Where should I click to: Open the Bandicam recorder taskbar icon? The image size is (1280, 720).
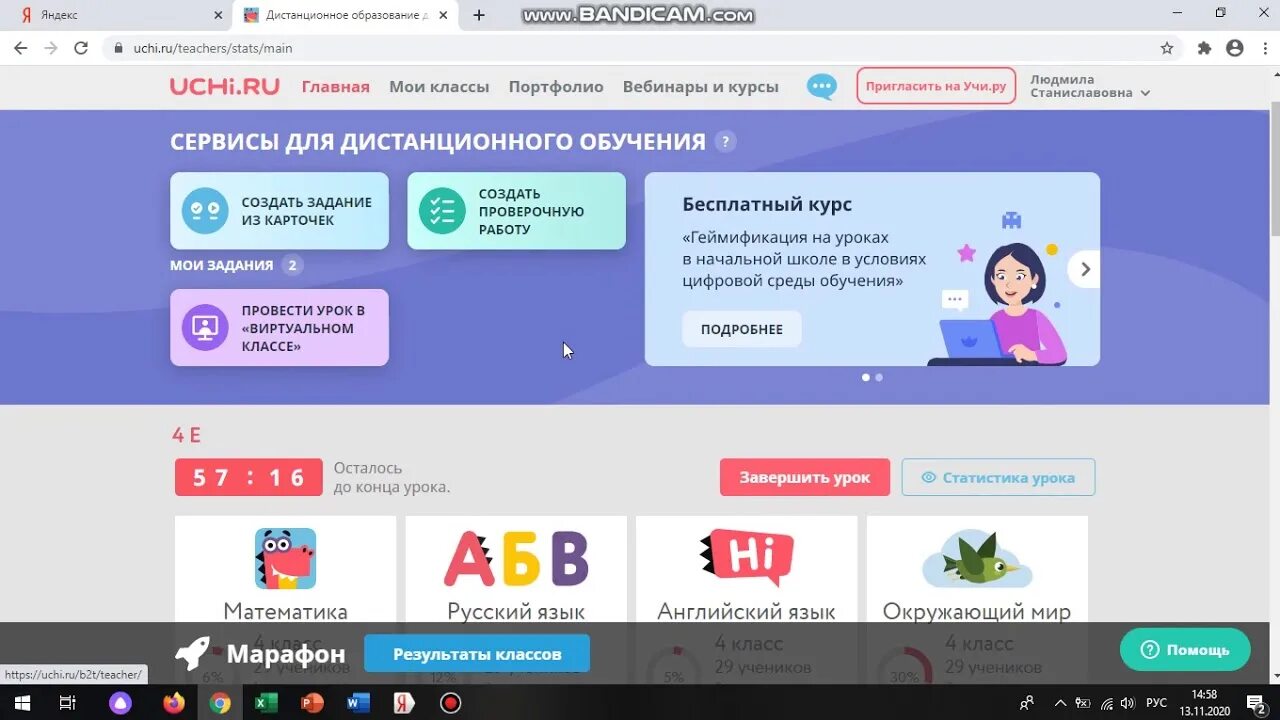click(450, 703)
